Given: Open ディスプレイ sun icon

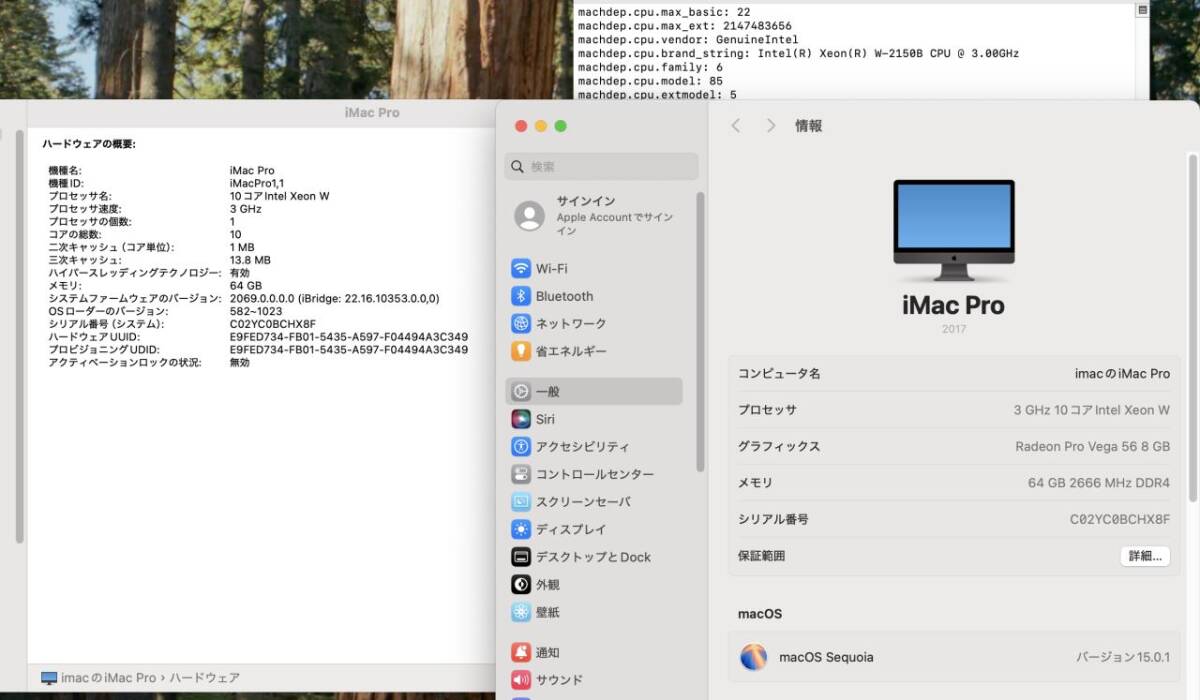Looking at the screenshot, I should (521, 529).
